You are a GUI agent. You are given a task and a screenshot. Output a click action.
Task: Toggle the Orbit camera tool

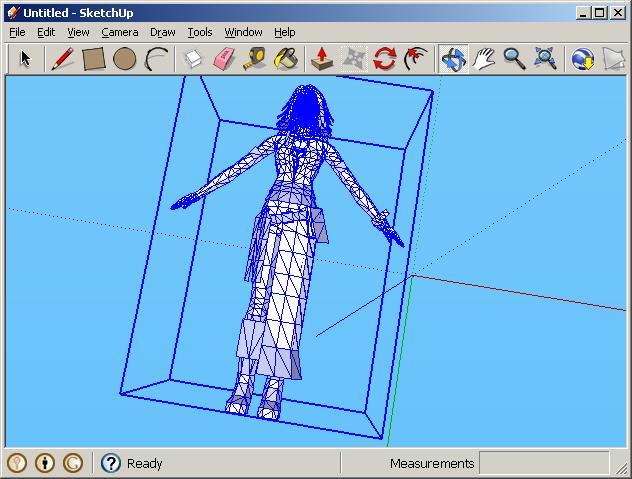(453, 59)
